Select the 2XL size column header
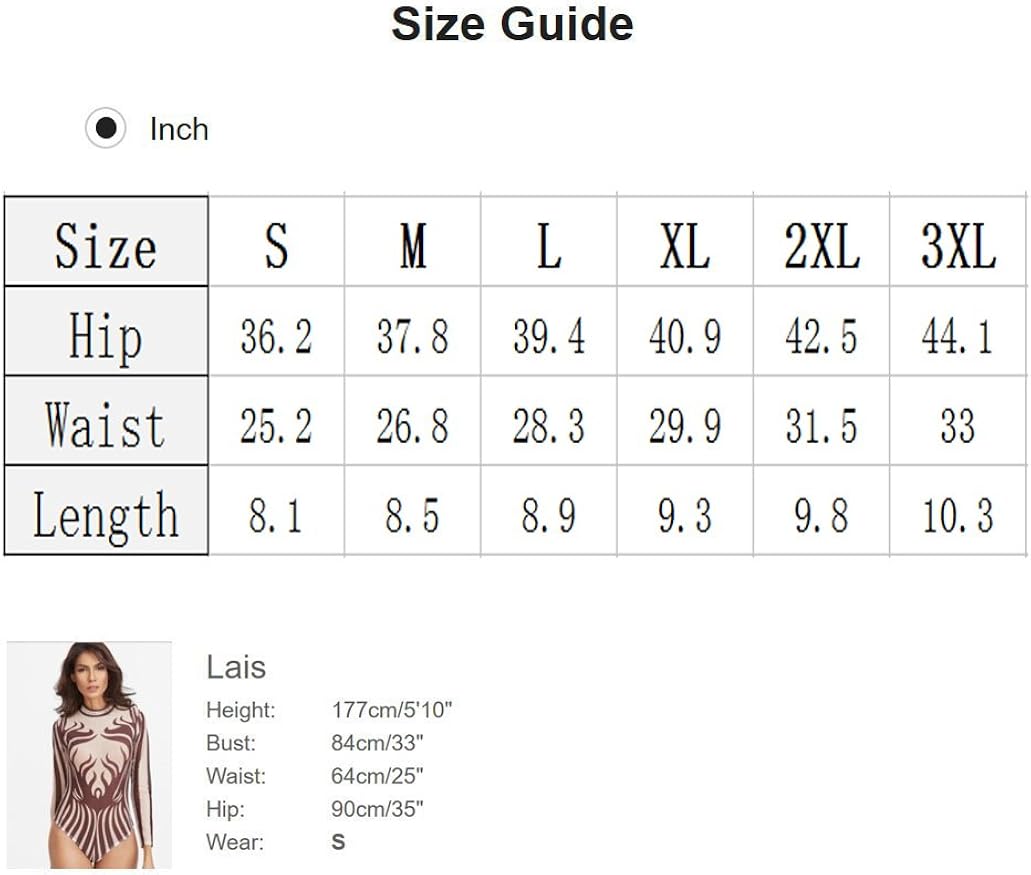The width and height of the screenshot is (1031, 875). [821, 243]
